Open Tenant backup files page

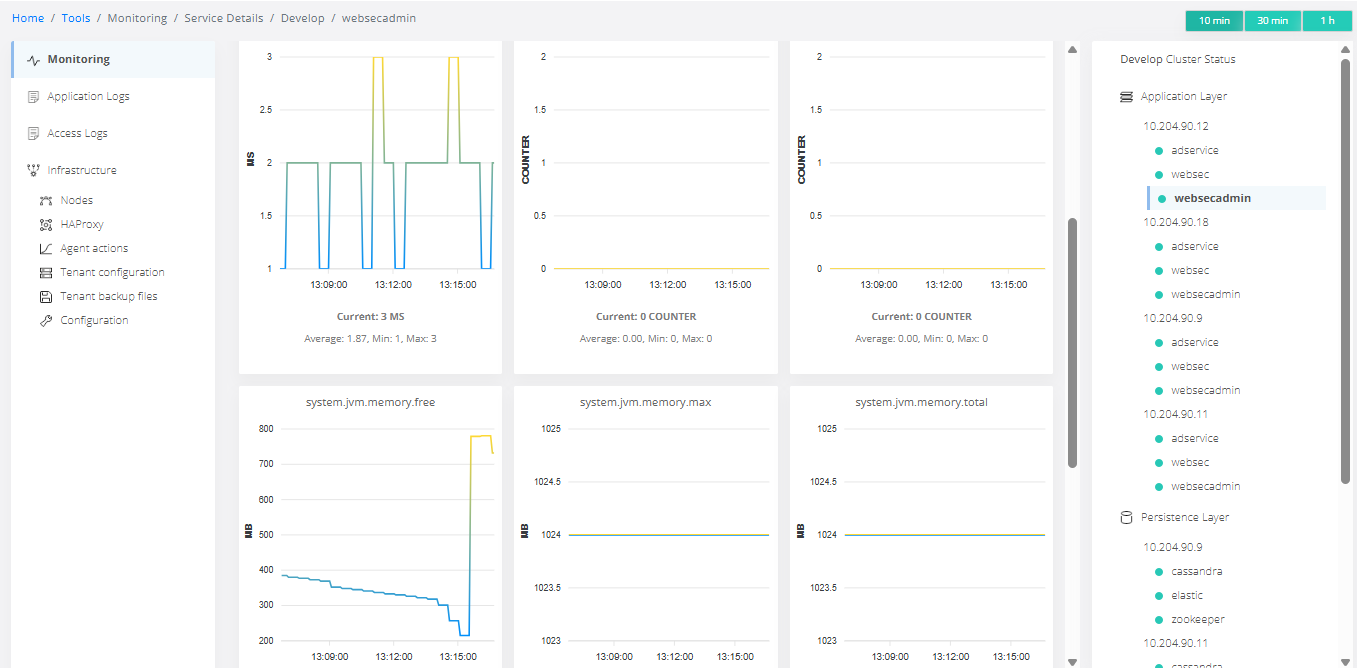(x=109, y=297)
